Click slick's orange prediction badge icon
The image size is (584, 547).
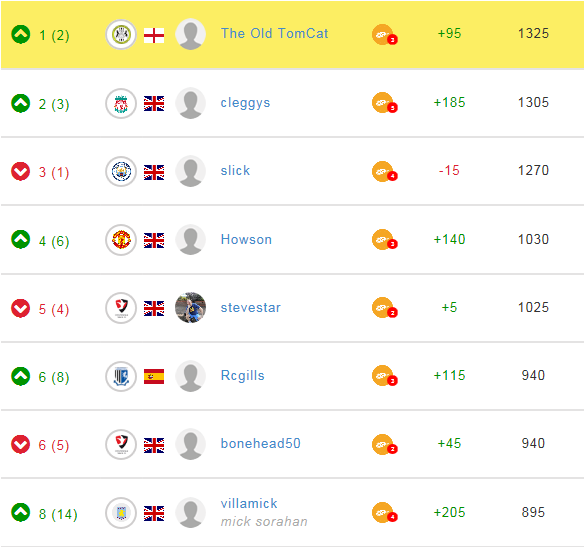[384, 172]
